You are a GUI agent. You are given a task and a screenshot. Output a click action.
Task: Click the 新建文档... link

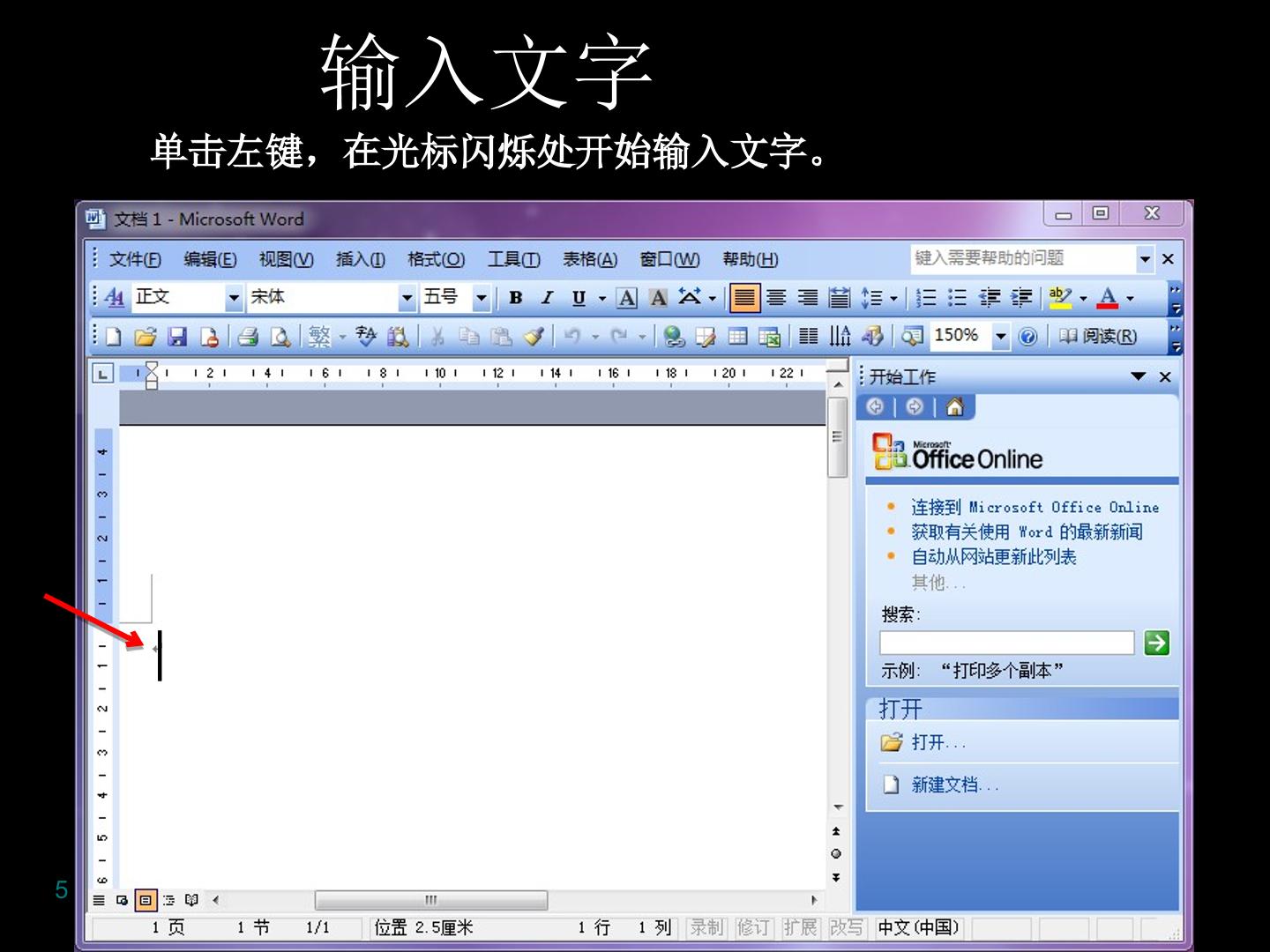pyautogui.click(x=955, y=785)
